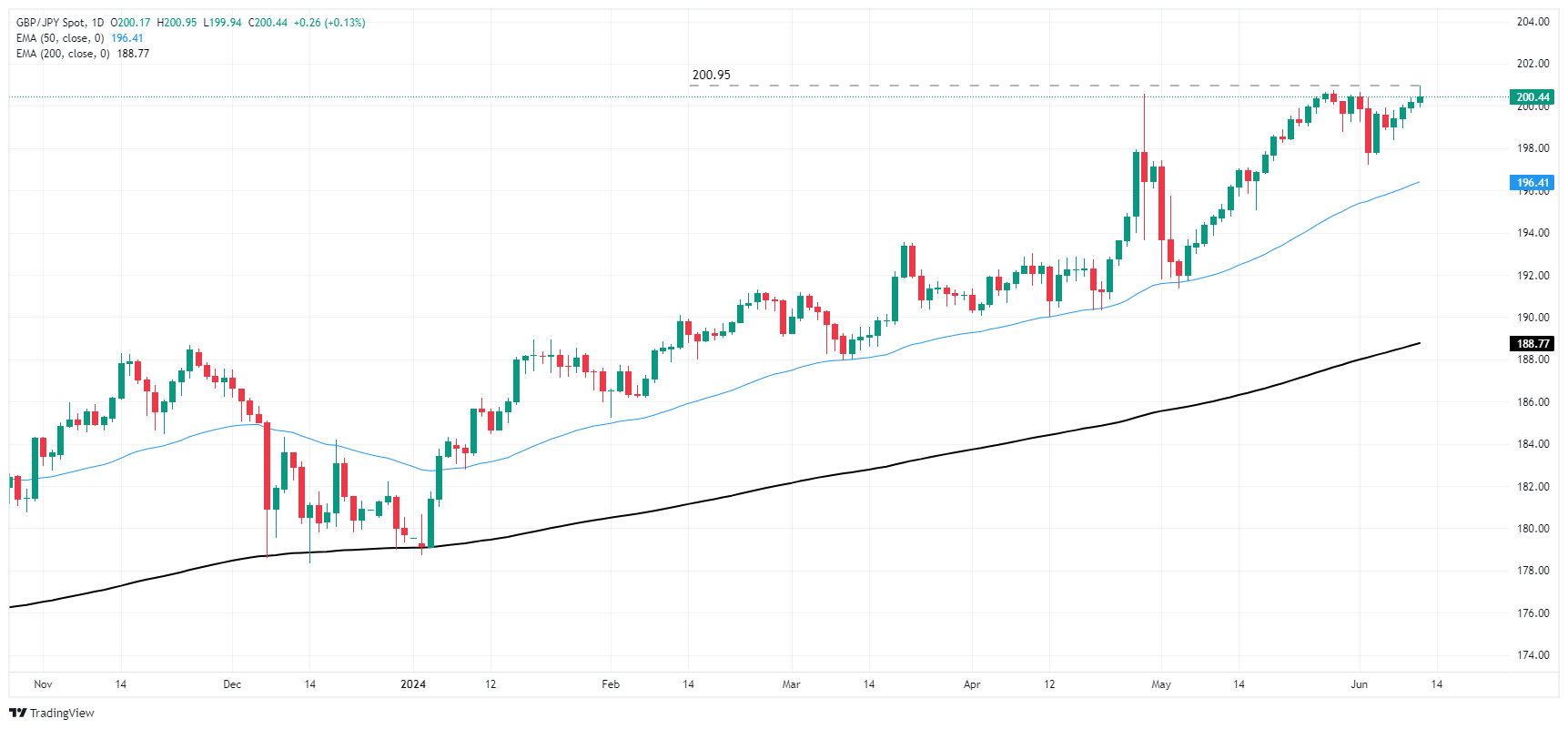Click the Feb label on time axis

(611, 684)
